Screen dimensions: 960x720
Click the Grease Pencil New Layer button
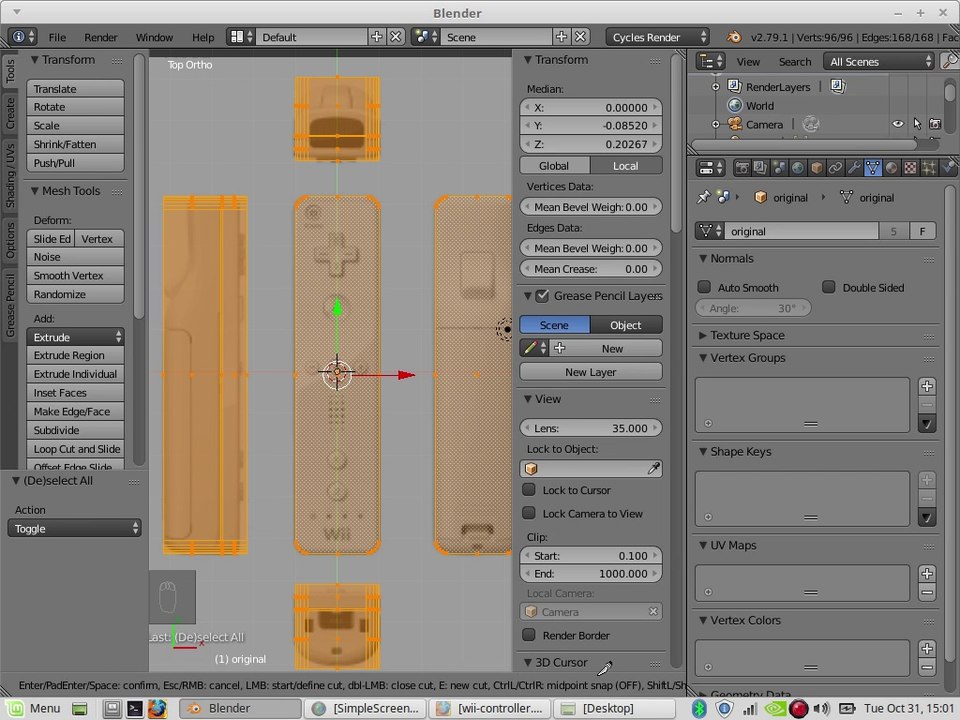coord(591,372)
